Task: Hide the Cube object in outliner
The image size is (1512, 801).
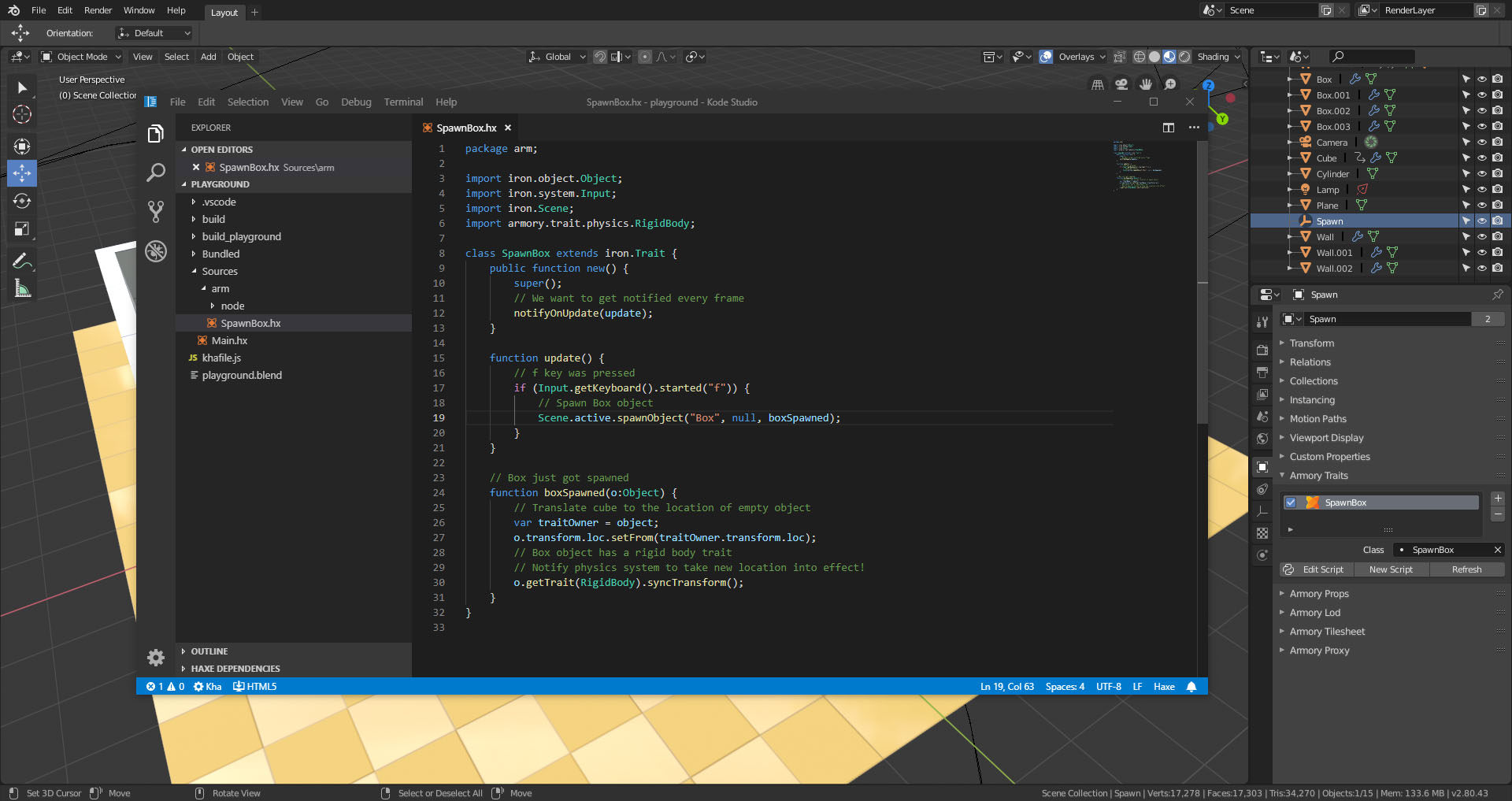Action: (1481, 158)
